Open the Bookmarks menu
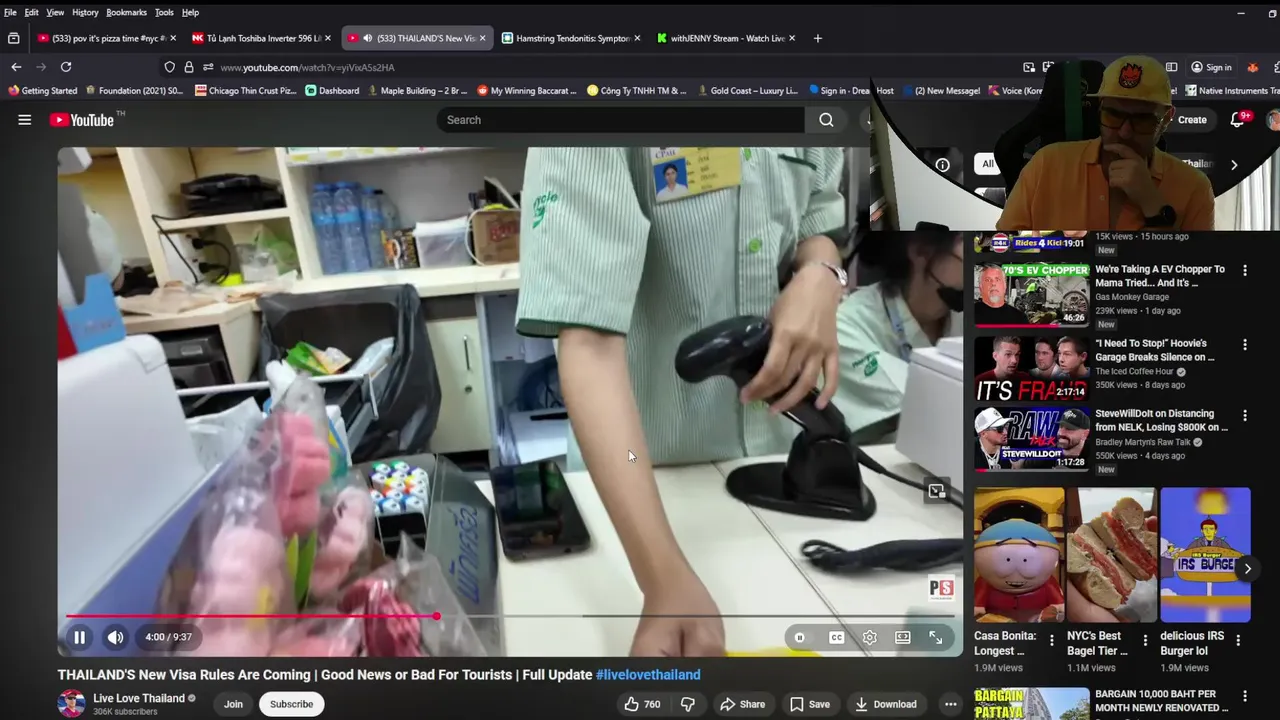1280x720 pixels. click(126, 12)
